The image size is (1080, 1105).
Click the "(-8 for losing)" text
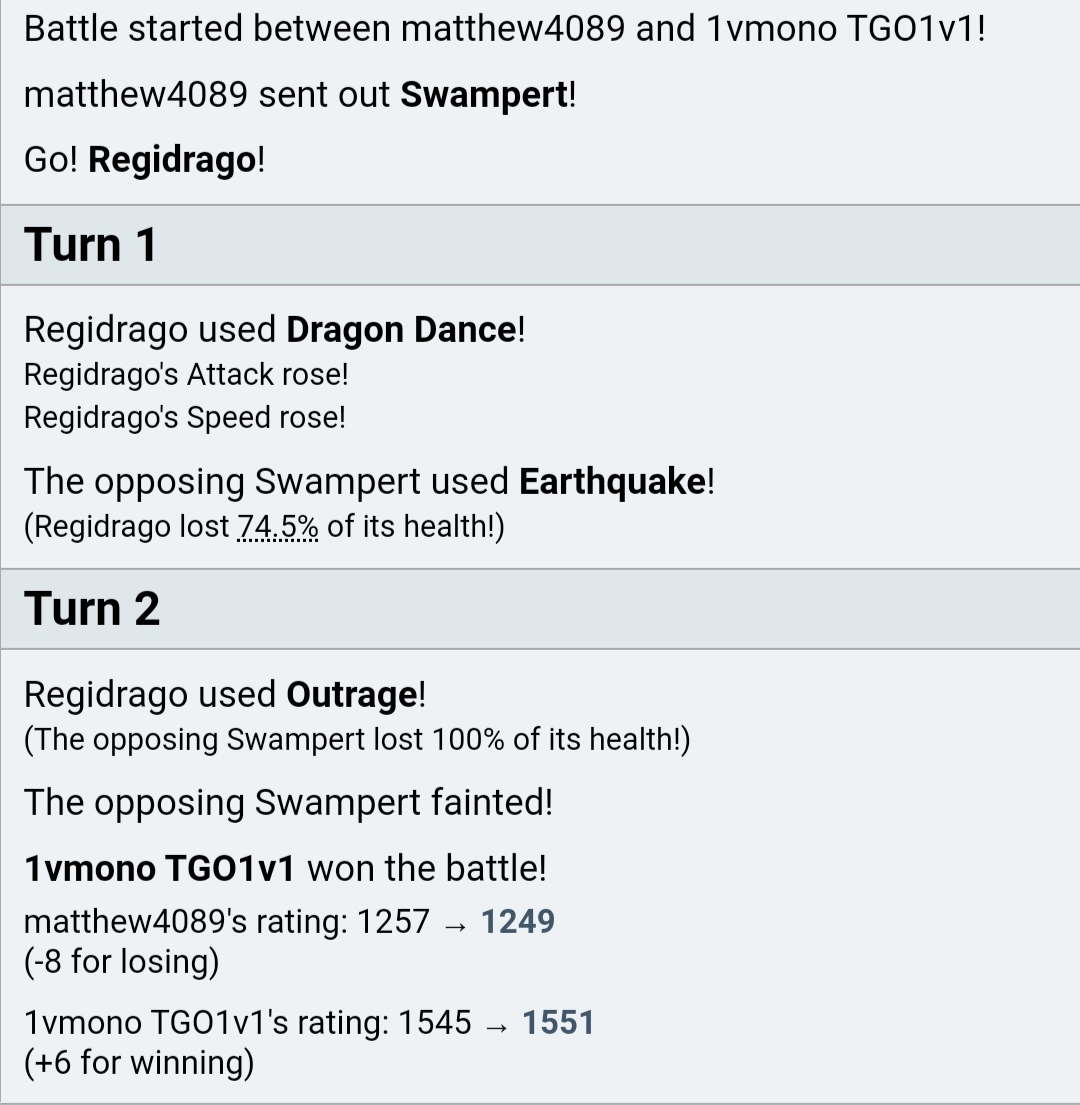(x=121, y=962)
